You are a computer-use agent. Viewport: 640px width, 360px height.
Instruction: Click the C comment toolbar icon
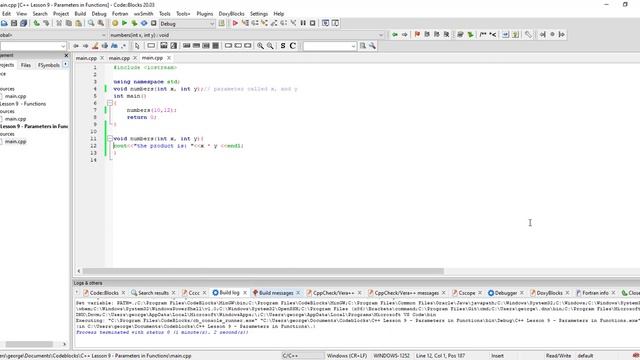293,46
